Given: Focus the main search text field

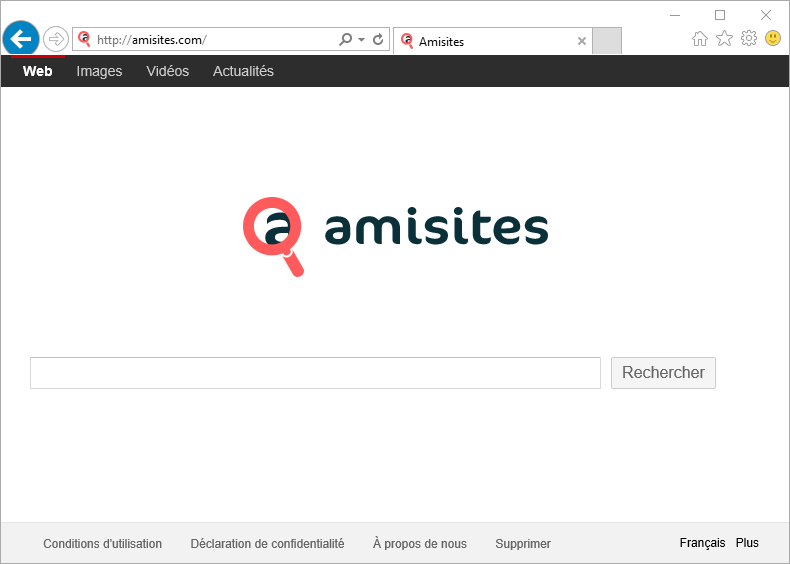Looking at the screenshot, I should coord(315,373).
